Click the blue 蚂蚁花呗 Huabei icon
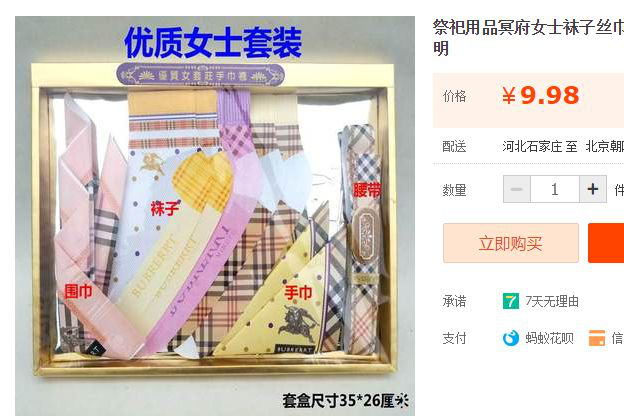This screenshot has width=624, height=419. click(x=511, y=338)
